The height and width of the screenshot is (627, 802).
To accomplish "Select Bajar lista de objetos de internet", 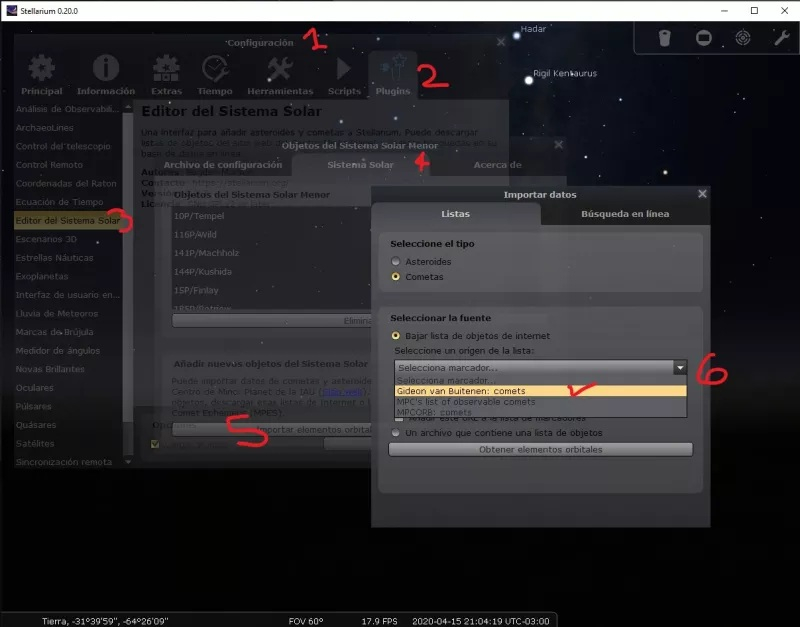I will pos(395,336).
